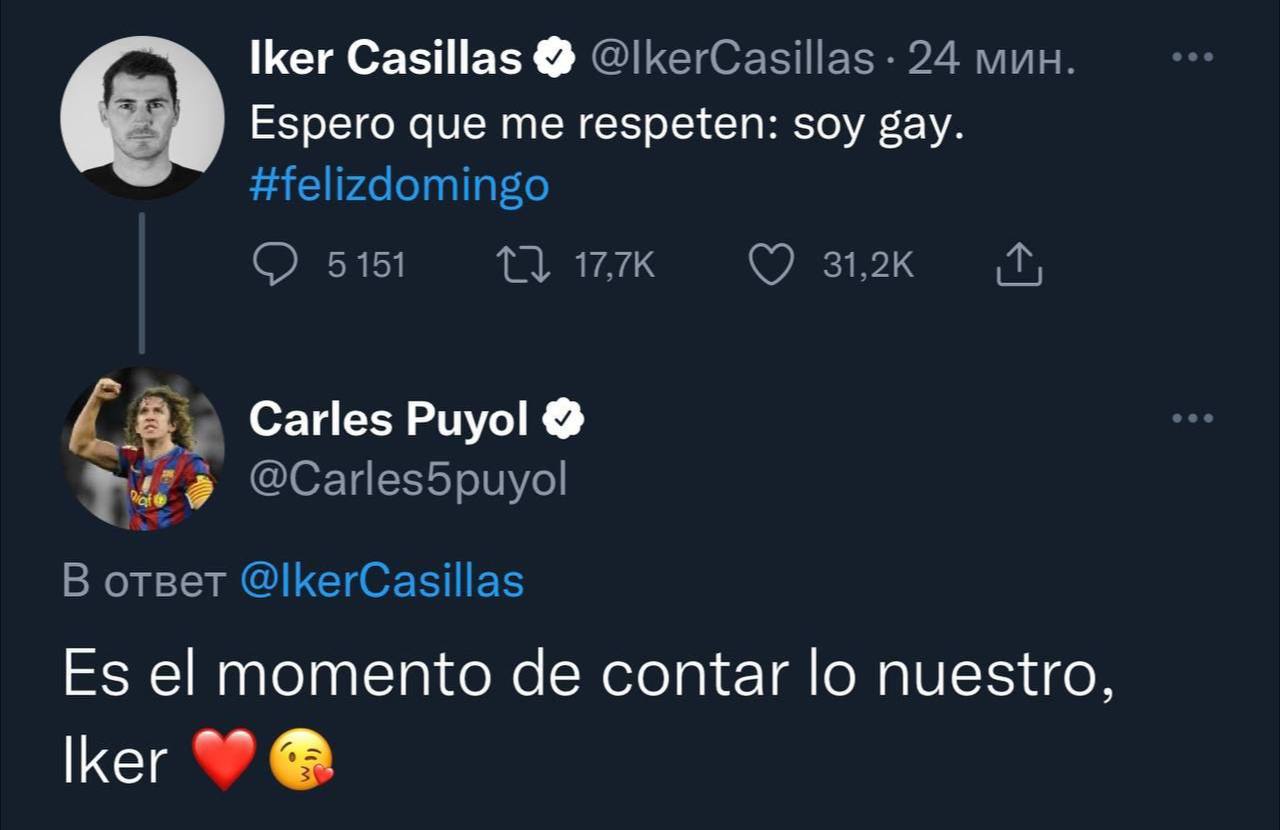Click the @IkerCasillas mention after "В ответ"
Viewport: 1280px width, 830px height.
point(382,581)
